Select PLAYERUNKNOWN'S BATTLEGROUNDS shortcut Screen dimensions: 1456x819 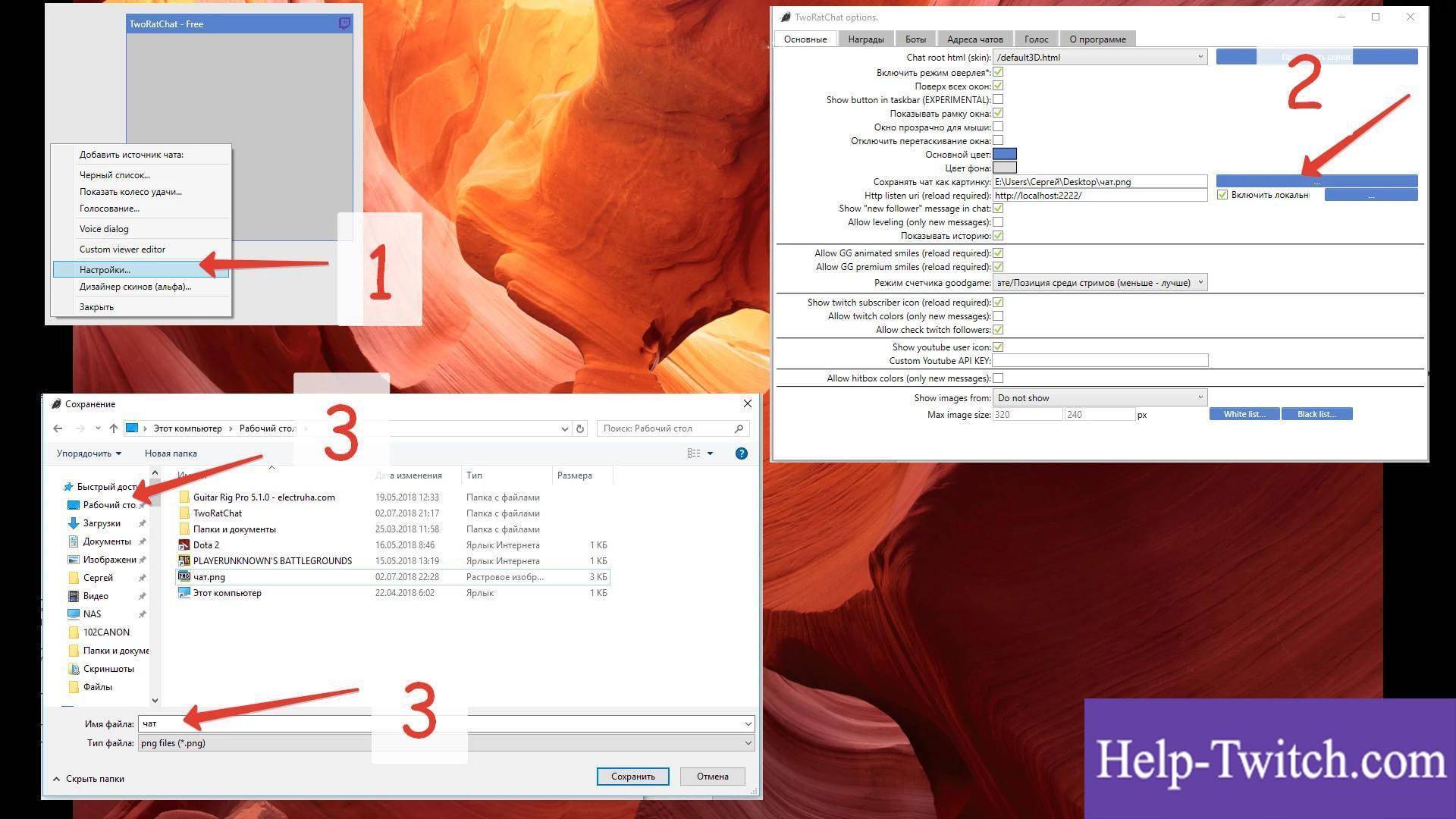tap(272, 561)
